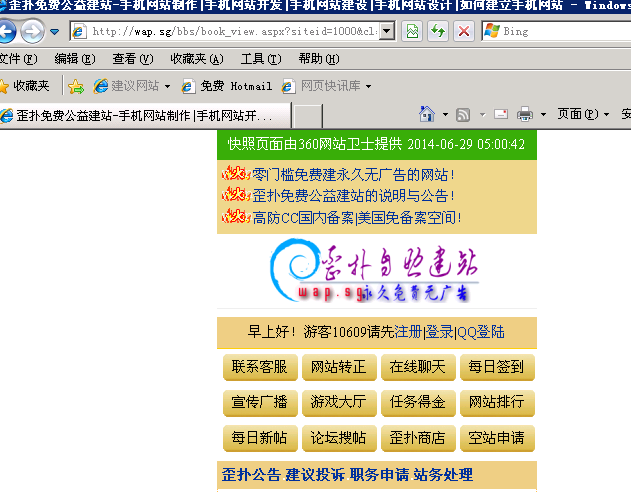
Task: Click the 游戏大厅 button
Action: click(339, 402)
